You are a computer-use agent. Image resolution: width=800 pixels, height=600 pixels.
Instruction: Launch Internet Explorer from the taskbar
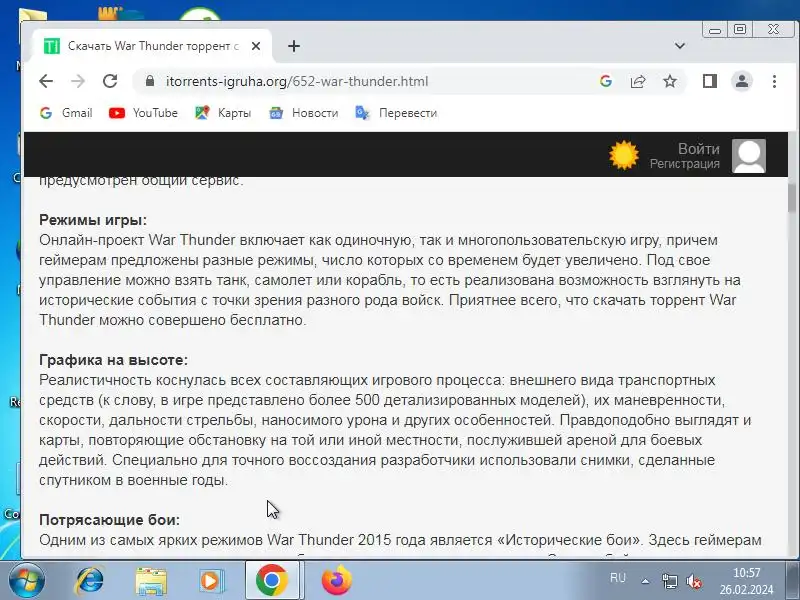[90, 581]
